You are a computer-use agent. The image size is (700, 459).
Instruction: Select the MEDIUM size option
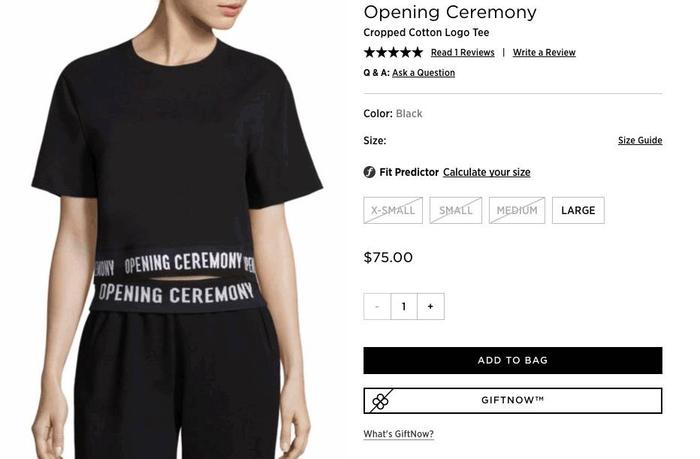517,210
